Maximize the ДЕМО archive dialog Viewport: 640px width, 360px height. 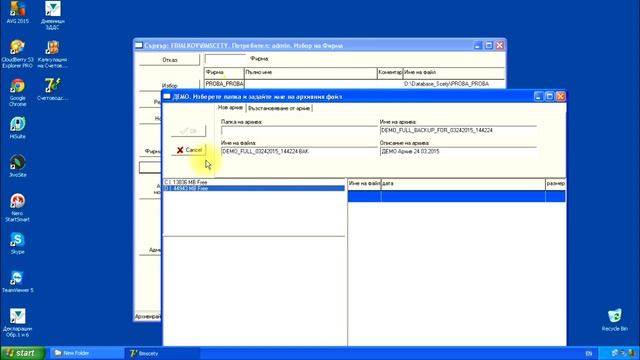click(549, 96)
